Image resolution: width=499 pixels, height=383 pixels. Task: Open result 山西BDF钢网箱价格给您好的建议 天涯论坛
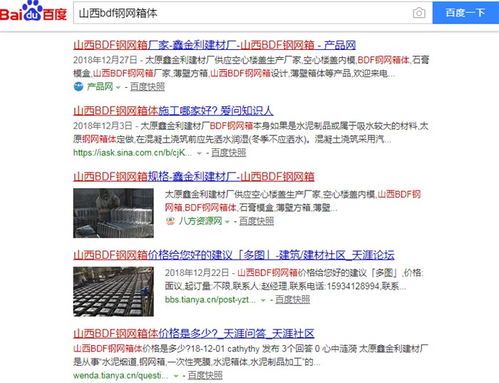234,255
